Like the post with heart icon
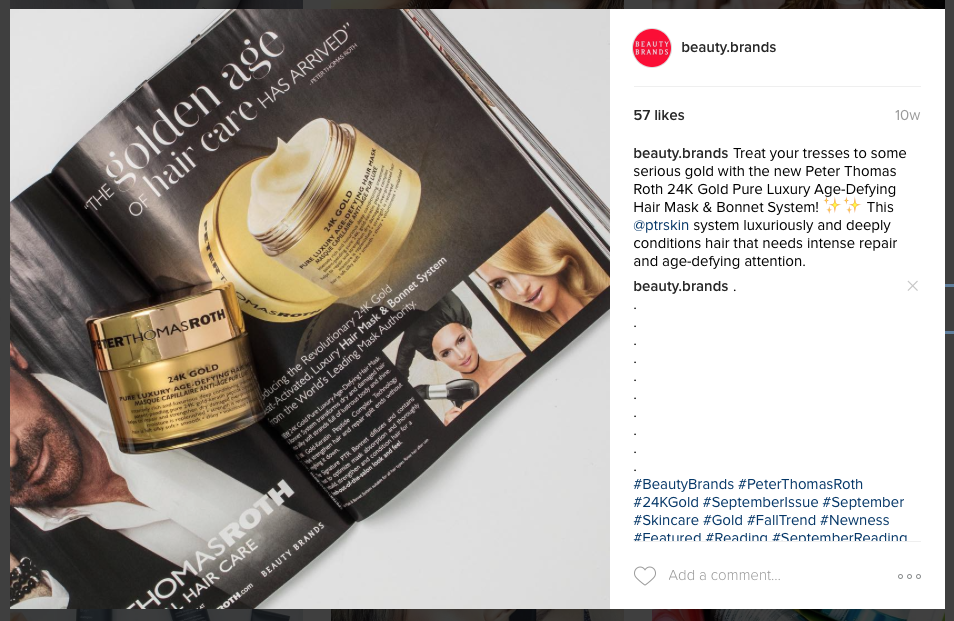 coord(645,575)
